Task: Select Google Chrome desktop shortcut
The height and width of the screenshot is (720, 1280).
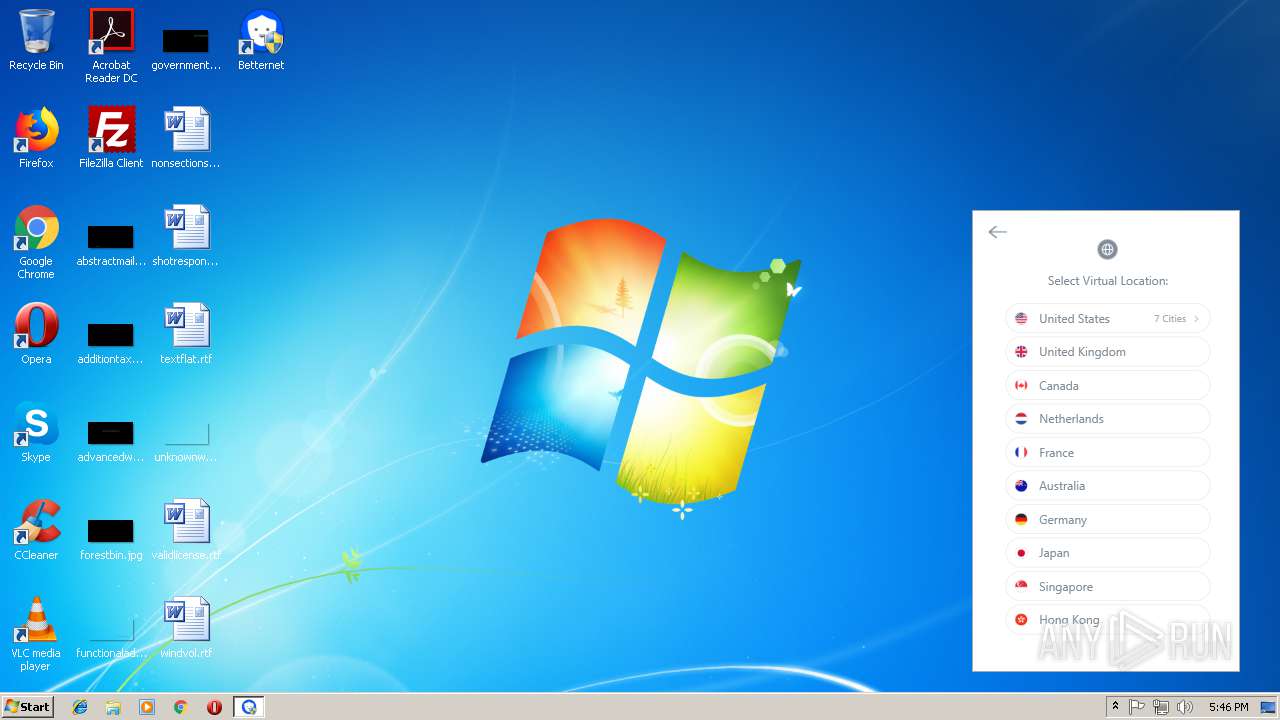Action: point(36,242)
